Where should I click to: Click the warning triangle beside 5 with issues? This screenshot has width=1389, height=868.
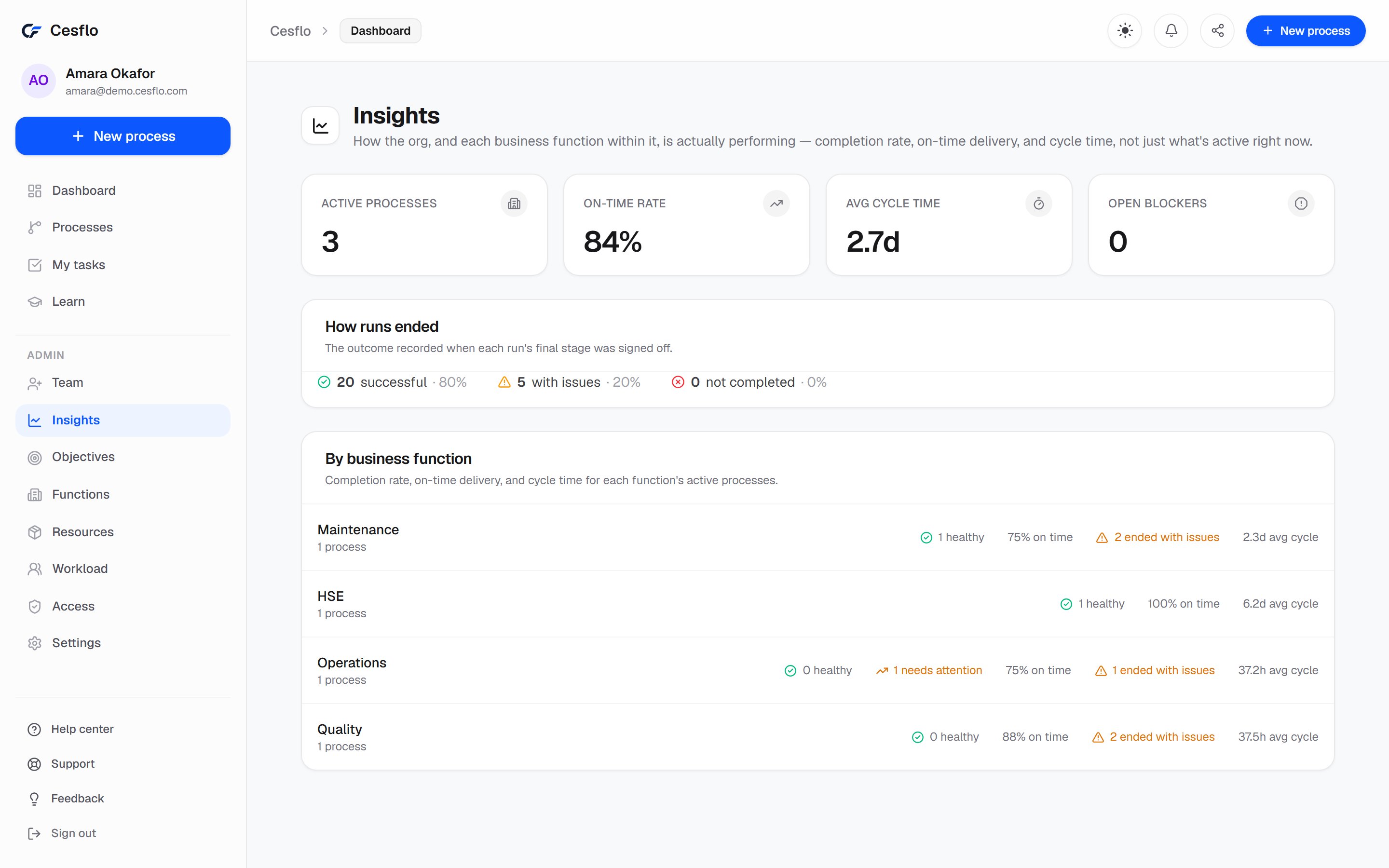(504, 382)
